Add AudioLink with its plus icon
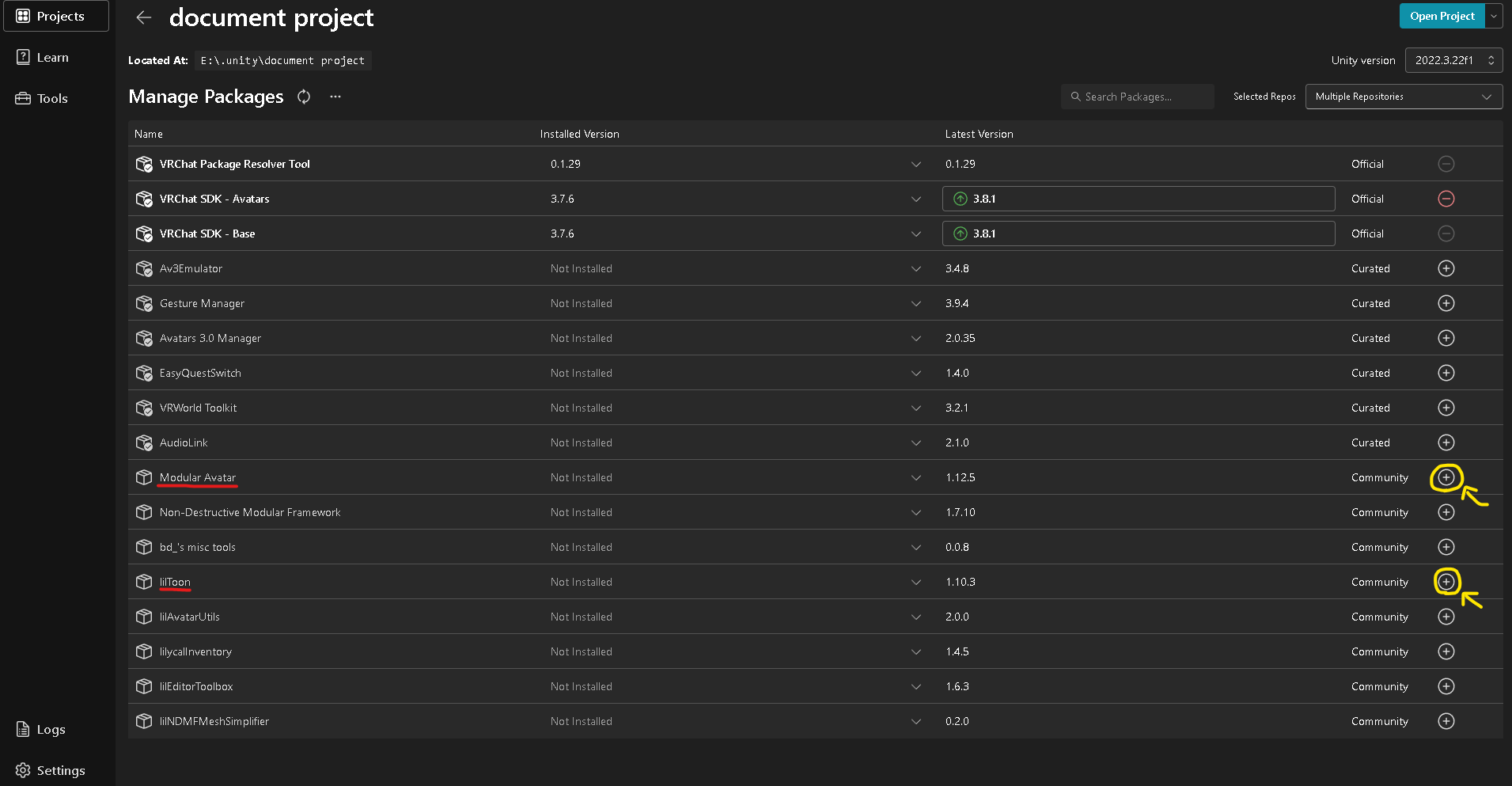This screenshot has width=1512, height=786. pyautogui.click(x=1446, y=442)
